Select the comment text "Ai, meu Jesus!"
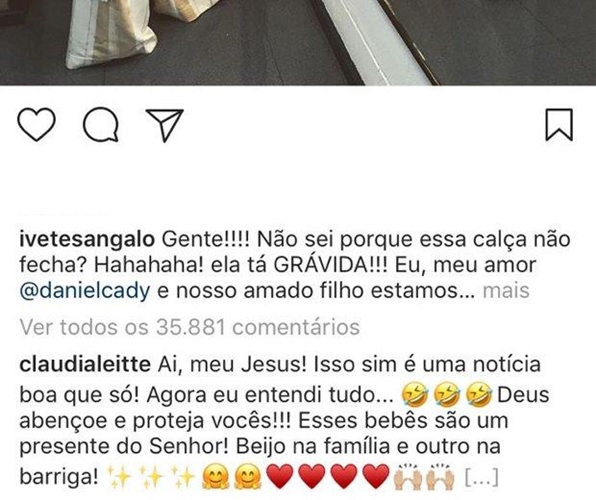The image size is (596, 500). pyautogui.click(x=232, y=365)
